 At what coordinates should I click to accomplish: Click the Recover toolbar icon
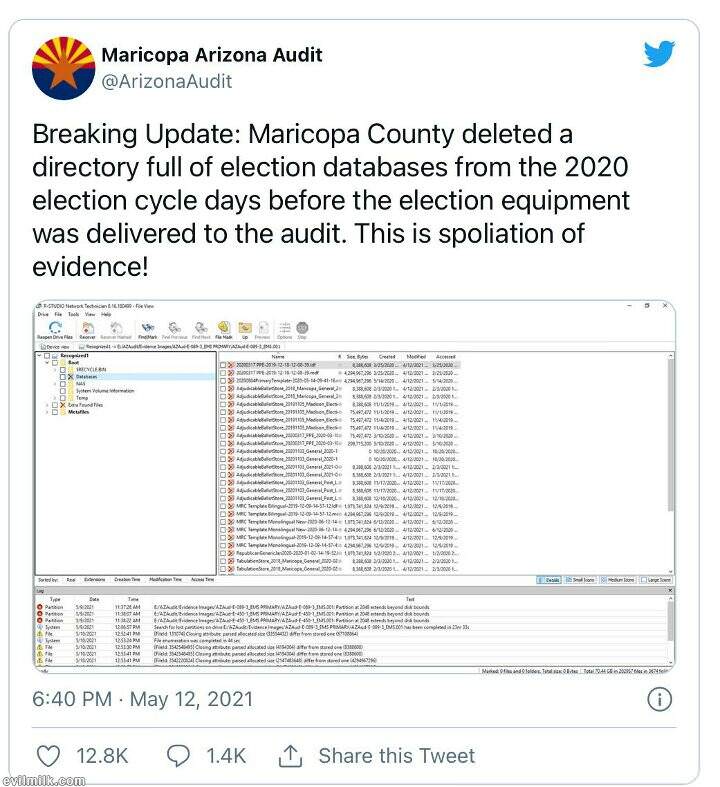[x=89, y=327]
